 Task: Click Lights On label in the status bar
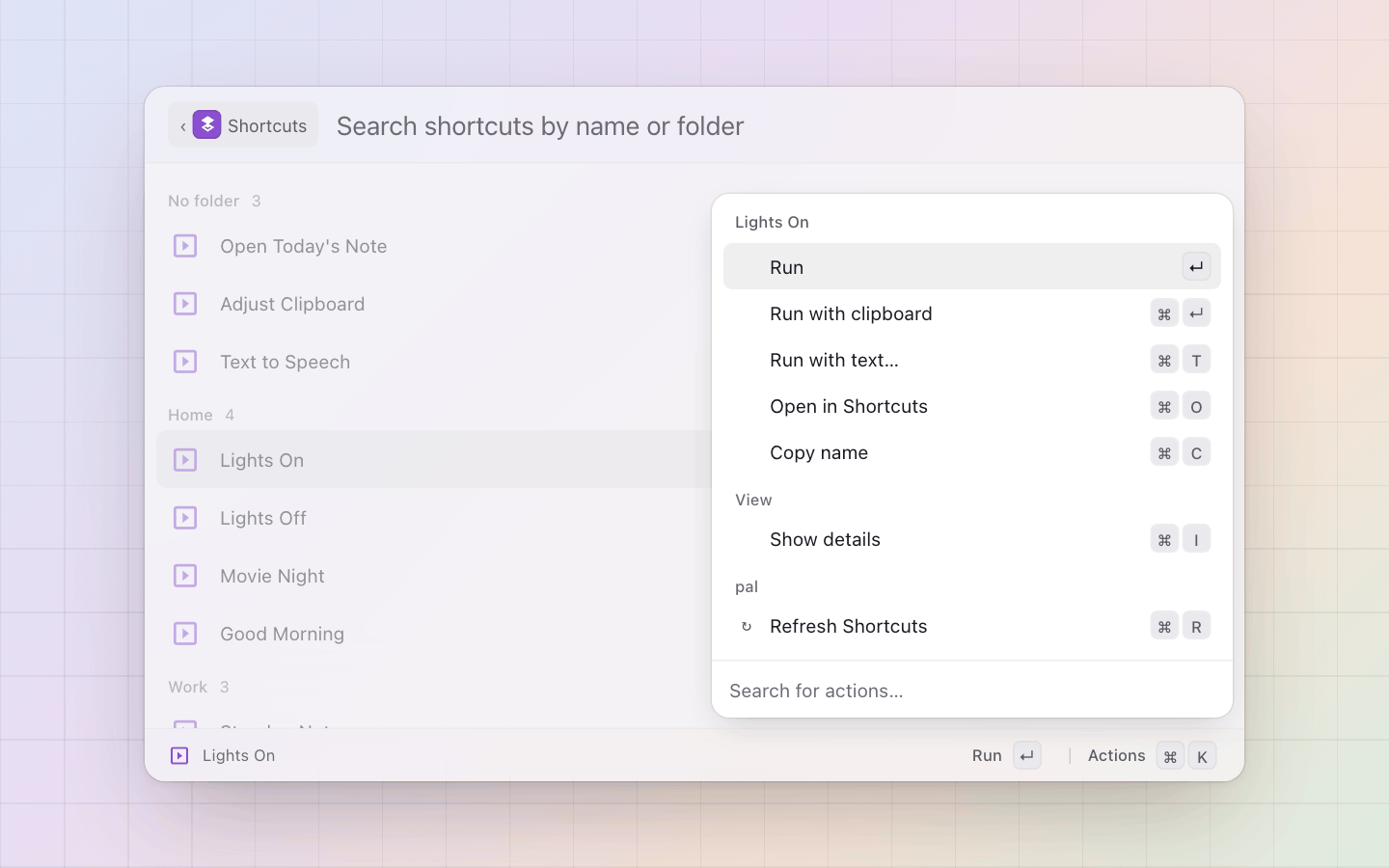(x=238, y=755)
